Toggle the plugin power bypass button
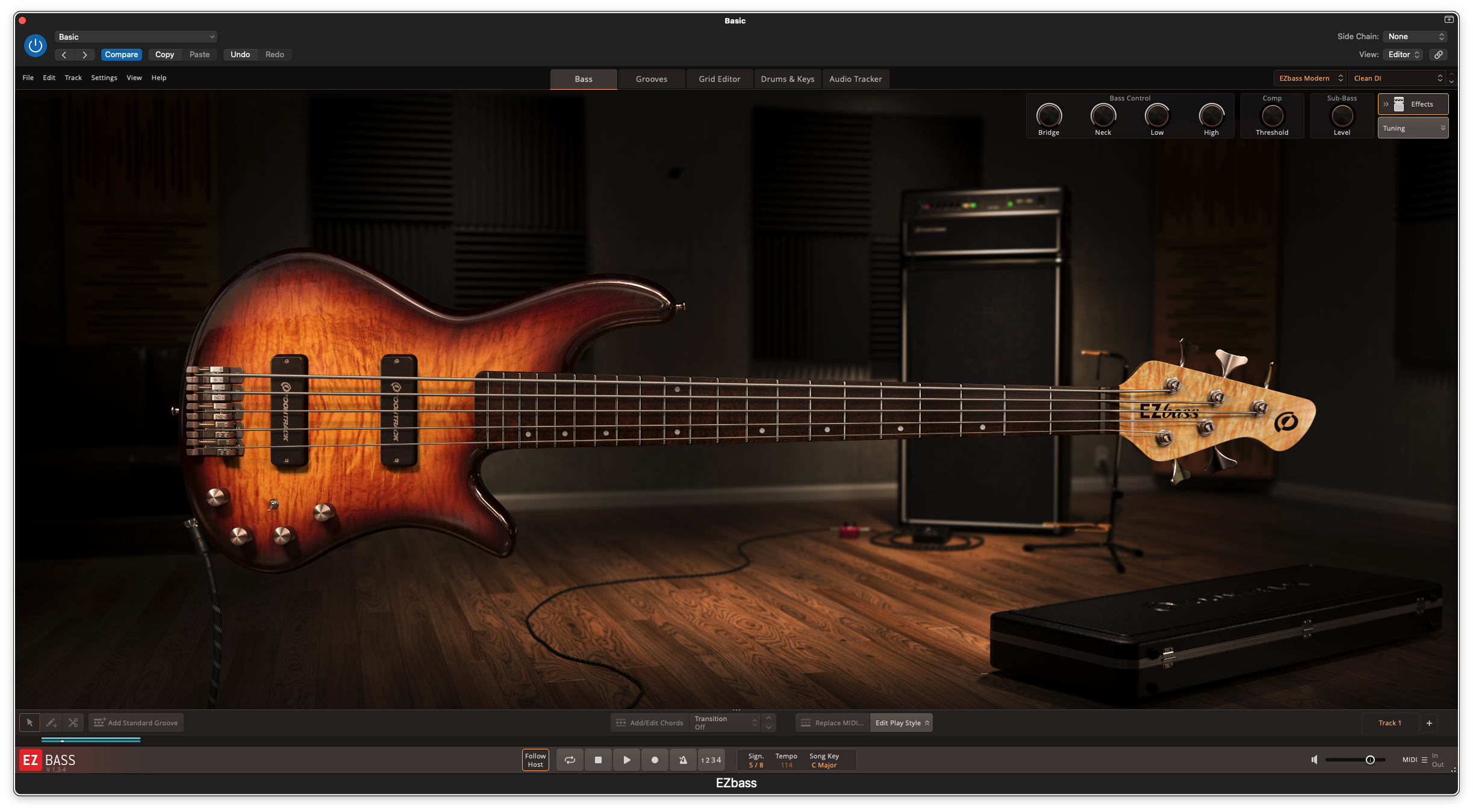This screenshot has height=812, width=1473. point(36,46)
